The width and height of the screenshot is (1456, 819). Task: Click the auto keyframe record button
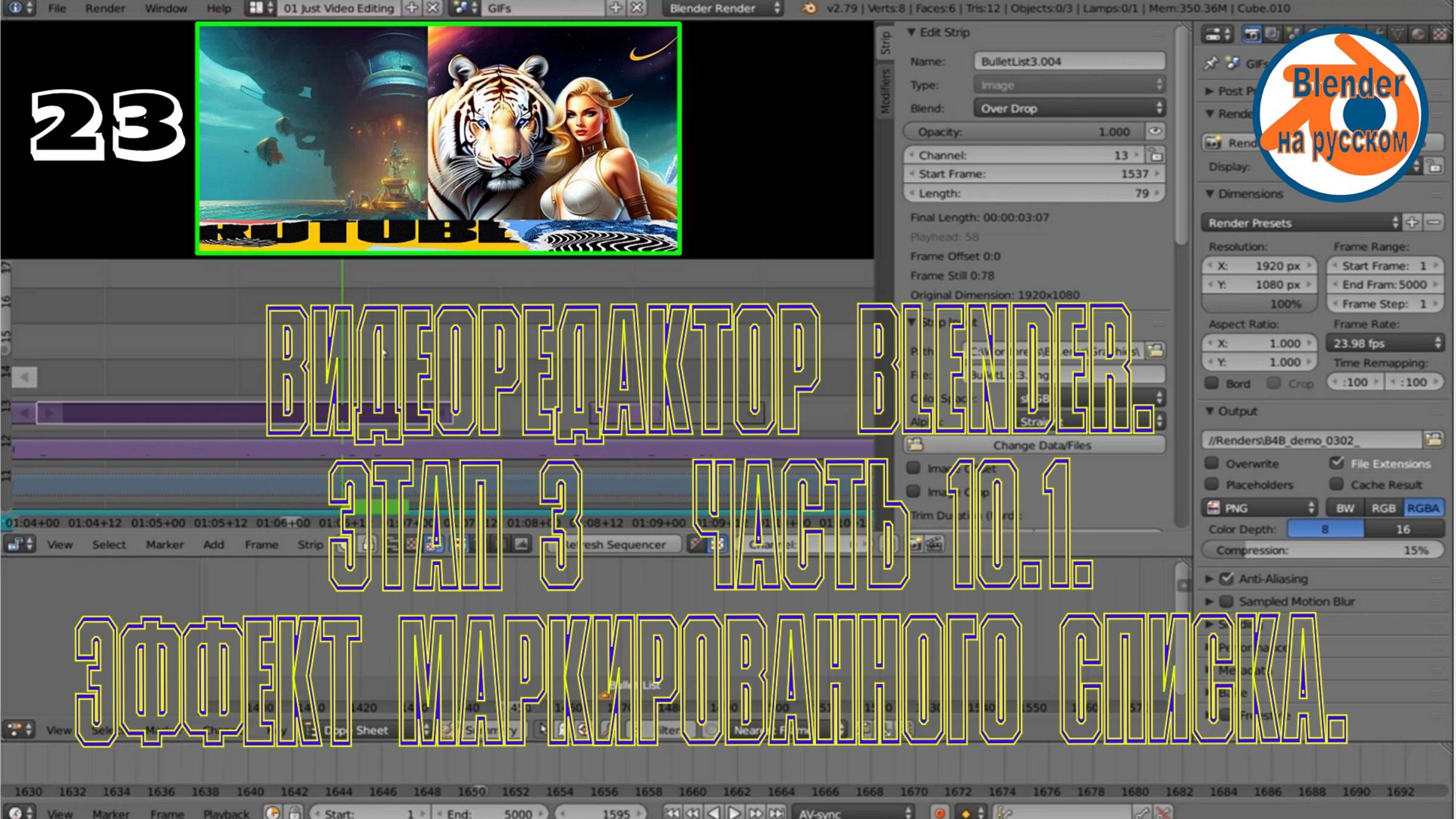pos(939,812)
